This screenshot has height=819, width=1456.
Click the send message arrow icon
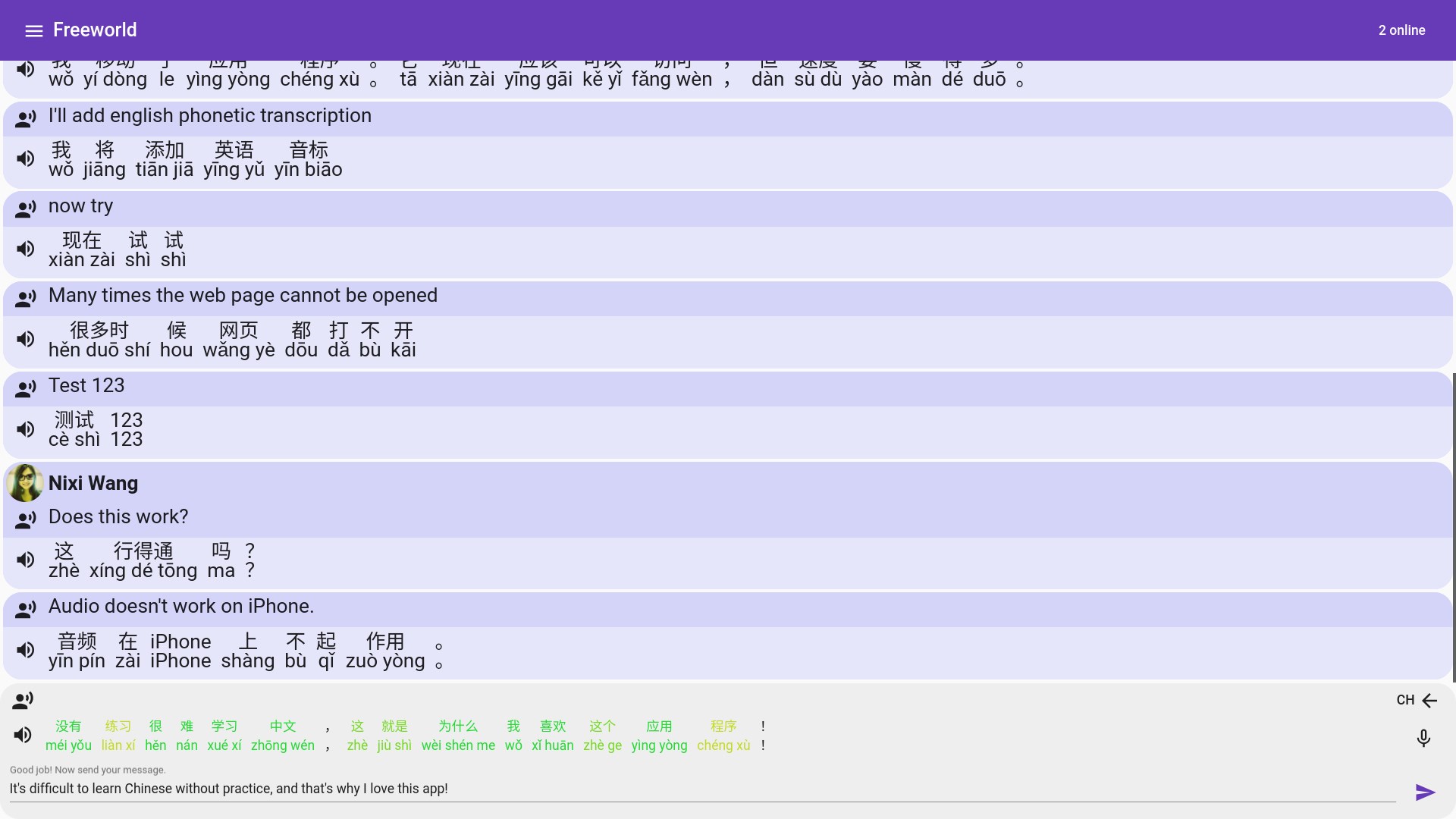click(1425, 792)
